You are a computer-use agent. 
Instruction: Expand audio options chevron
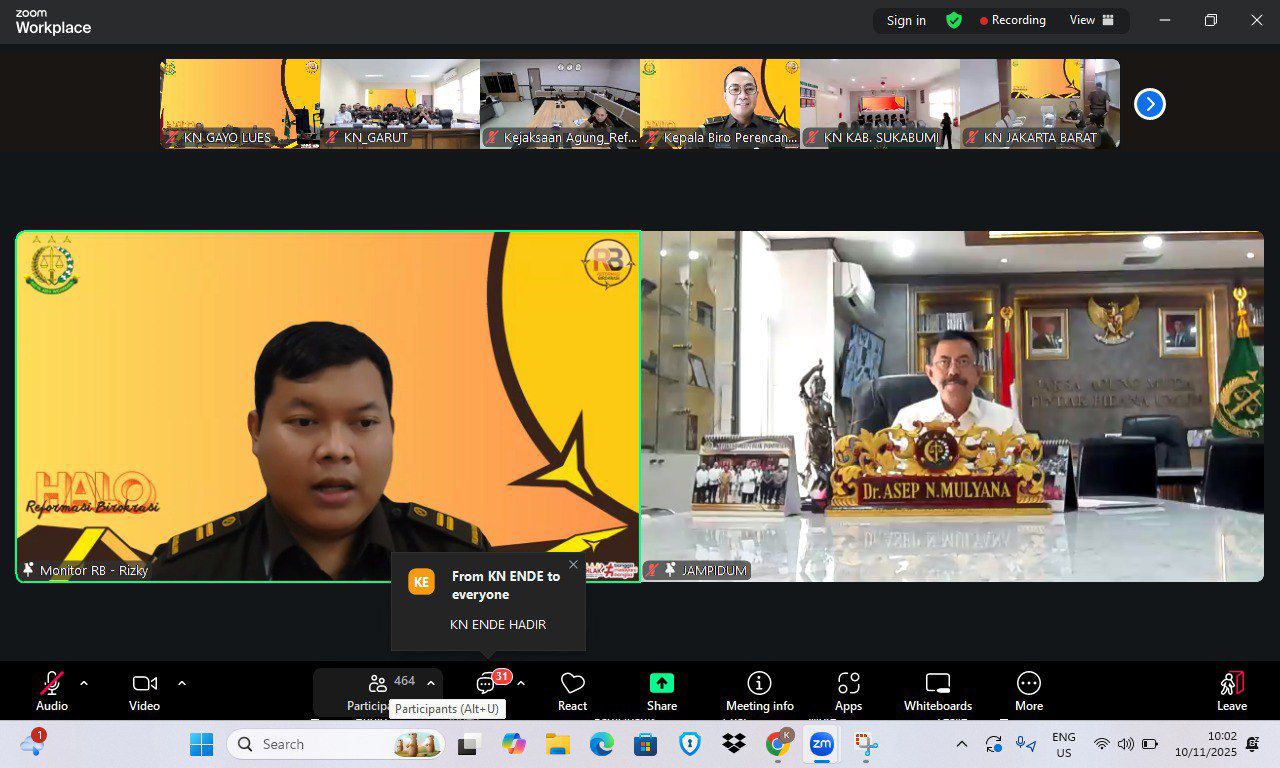[x=84, y=683]
